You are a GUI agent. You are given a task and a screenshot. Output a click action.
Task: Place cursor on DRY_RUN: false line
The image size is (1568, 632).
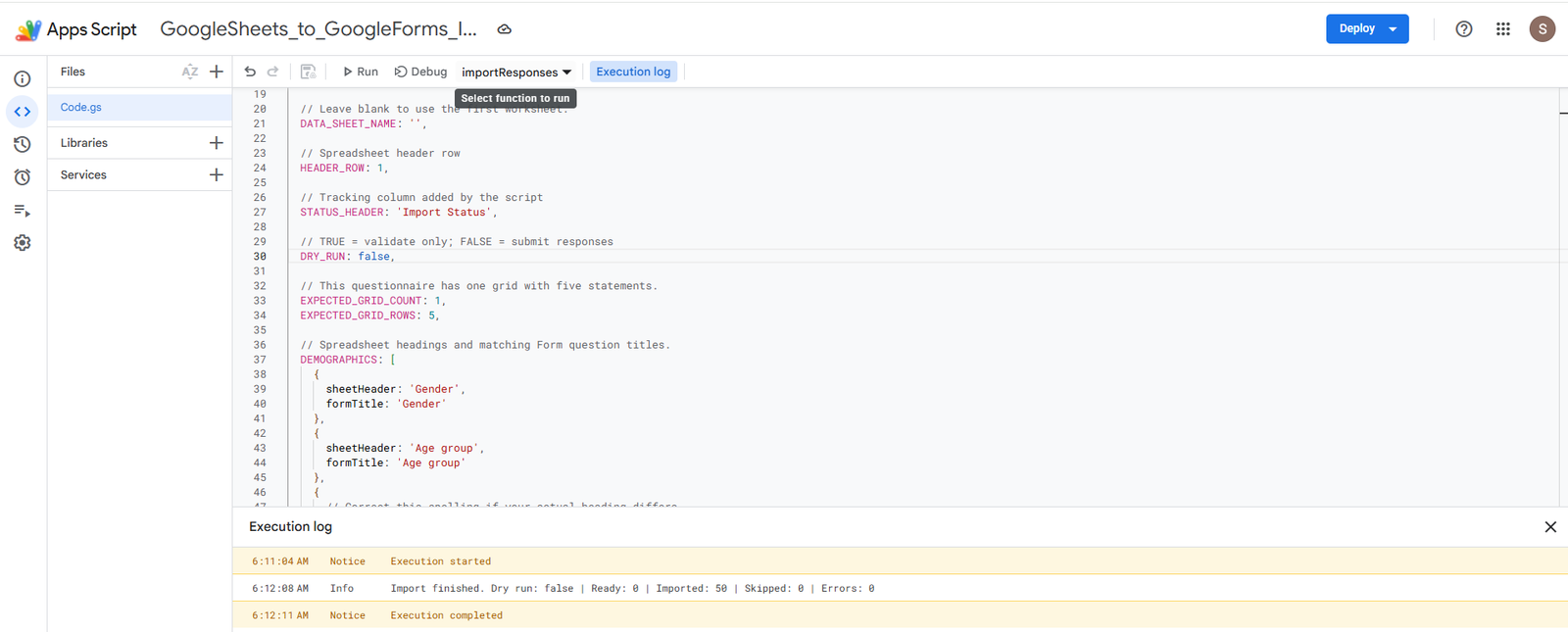pyautogui.click(x=347, y=257)
